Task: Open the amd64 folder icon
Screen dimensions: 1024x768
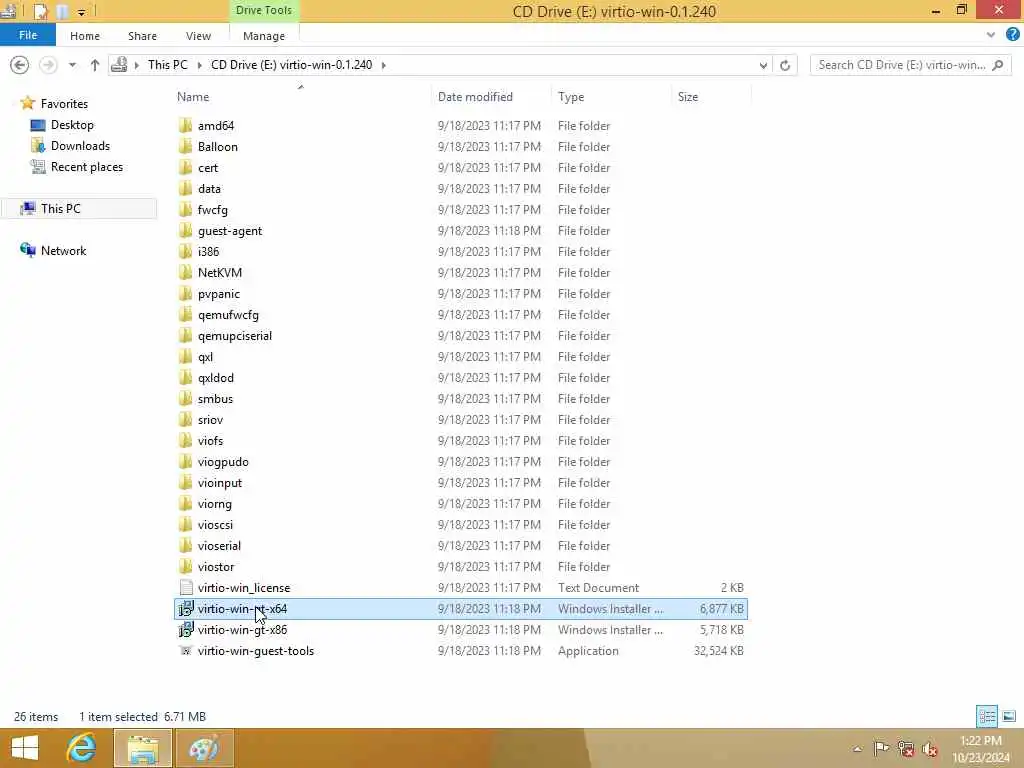Action: 185,125
